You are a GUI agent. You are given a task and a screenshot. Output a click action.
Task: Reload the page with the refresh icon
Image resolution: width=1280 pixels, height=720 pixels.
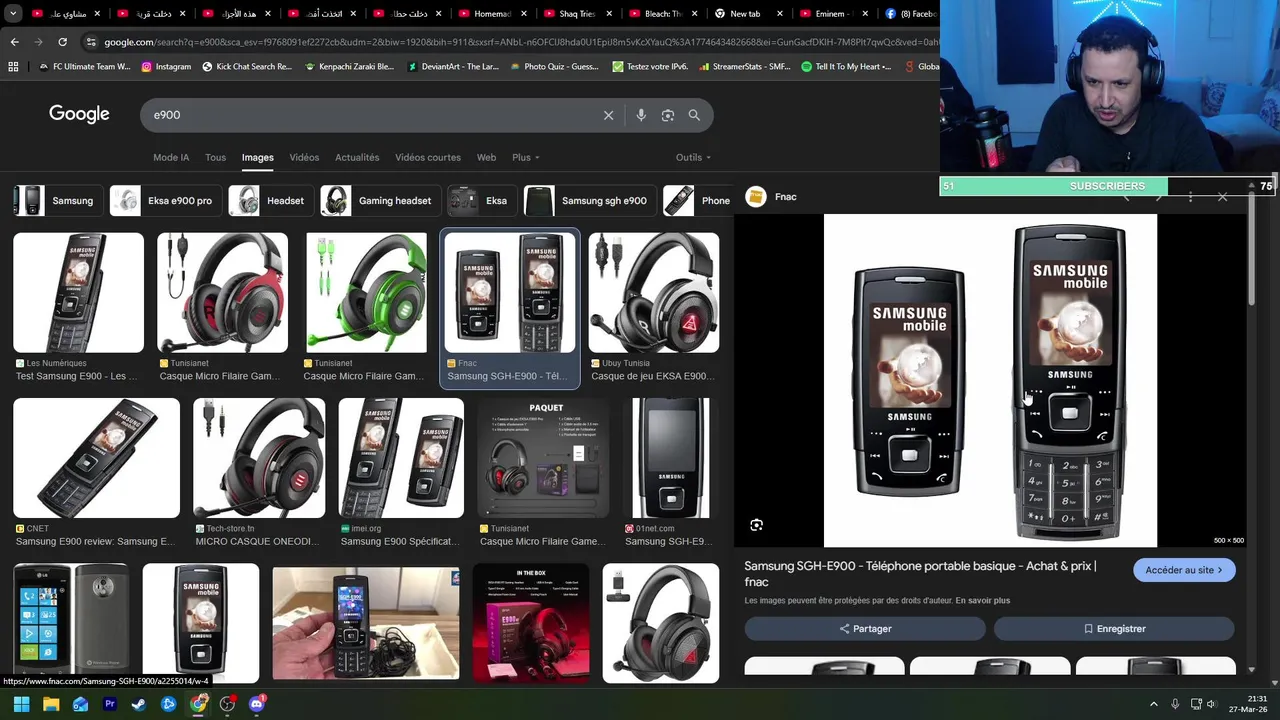62,42
